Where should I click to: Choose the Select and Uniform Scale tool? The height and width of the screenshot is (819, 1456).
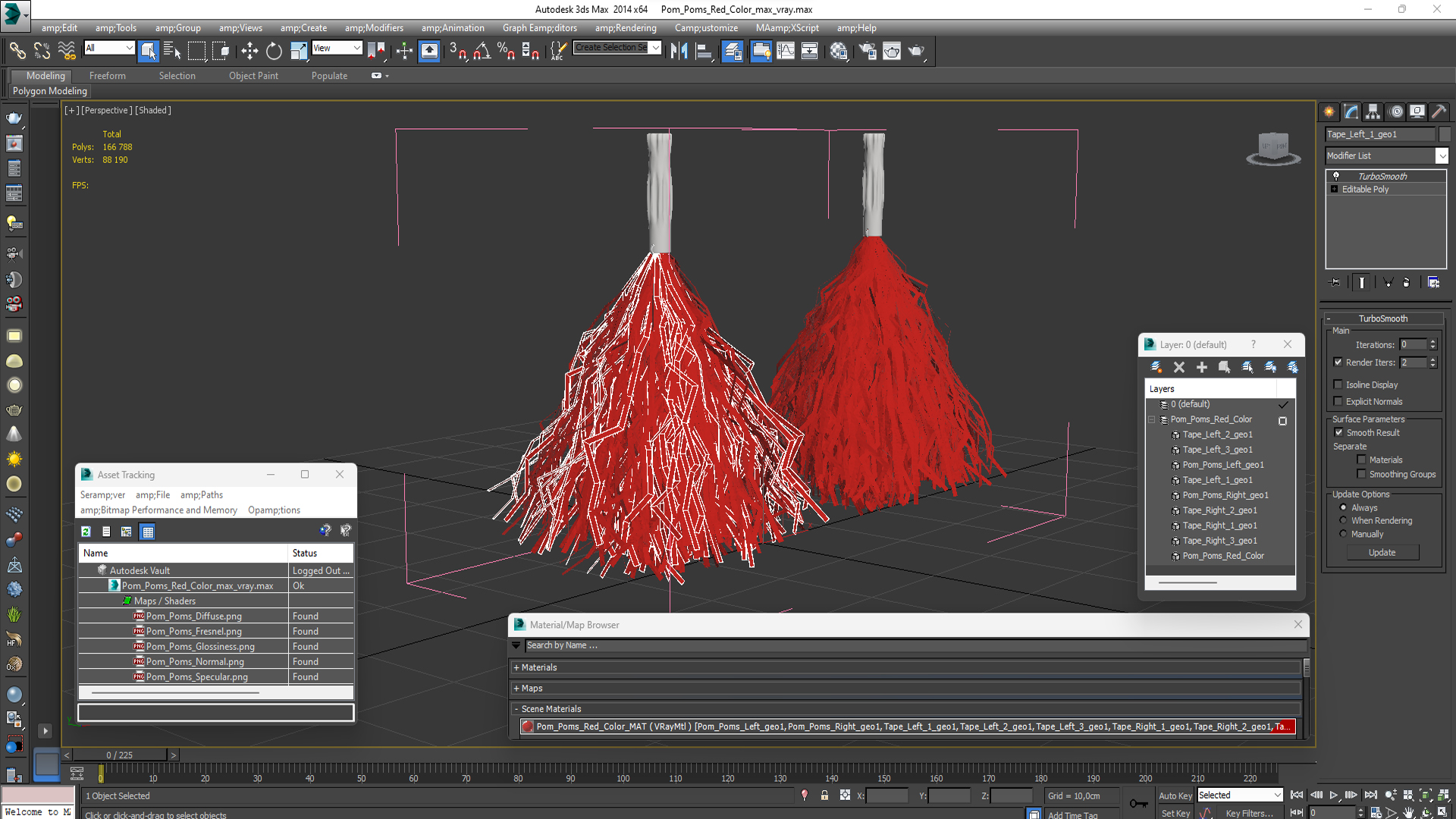(x=298, y=51)
